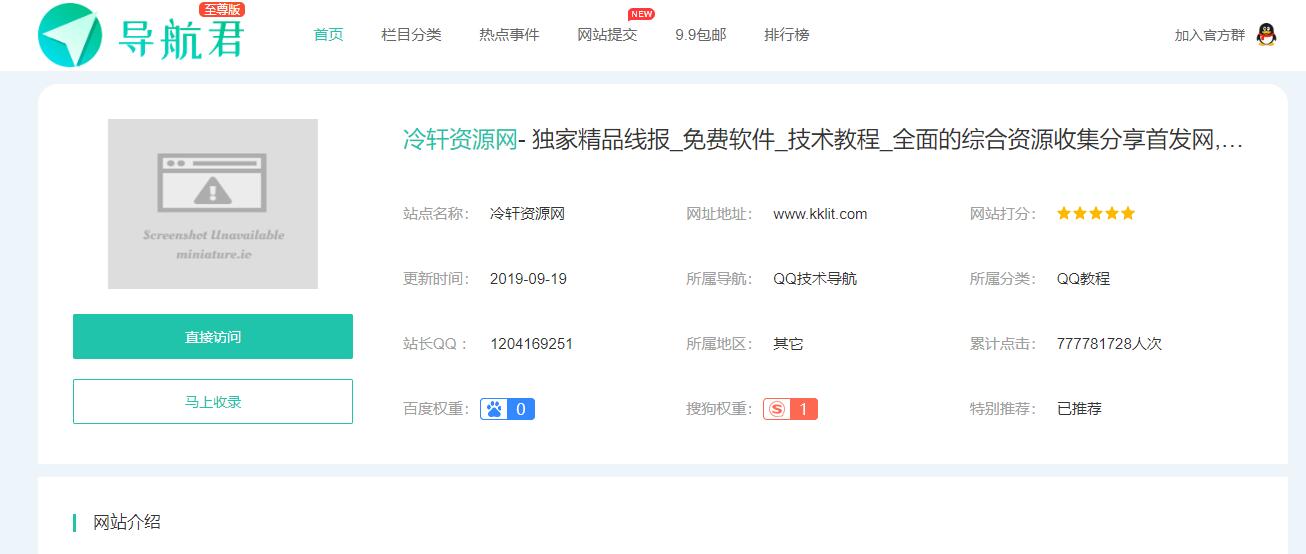Click the 累计点击 label
This screenshot has height=554, width=1306.
point(1003,344)
